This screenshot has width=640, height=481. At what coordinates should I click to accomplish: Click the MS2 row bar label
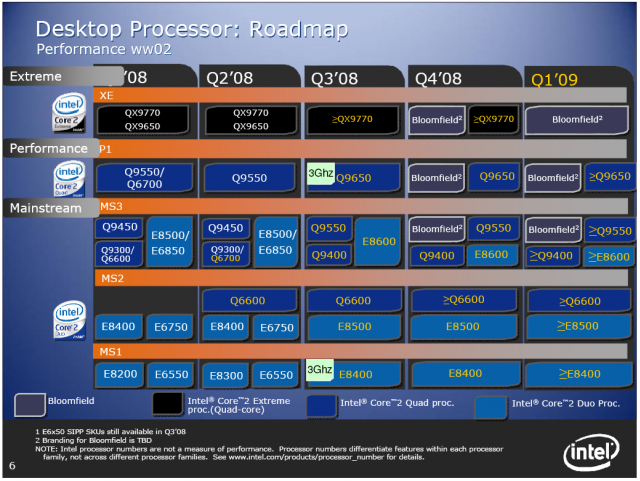(x=112, y=278)
